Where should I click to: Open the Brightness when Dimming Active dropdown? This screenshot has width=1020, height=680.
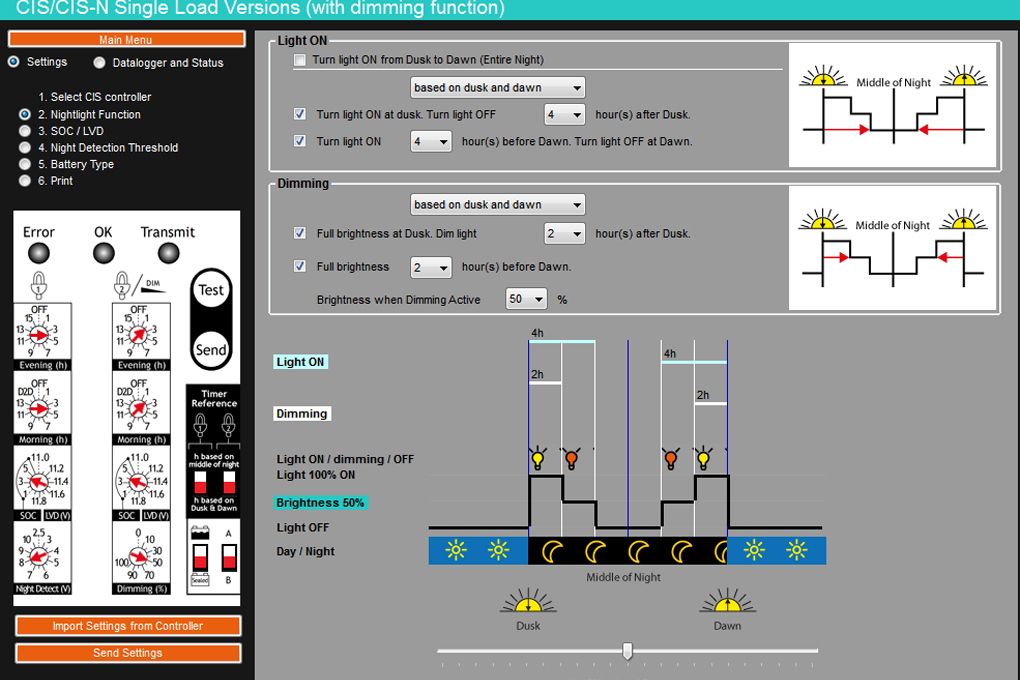[x=527, y=299]
